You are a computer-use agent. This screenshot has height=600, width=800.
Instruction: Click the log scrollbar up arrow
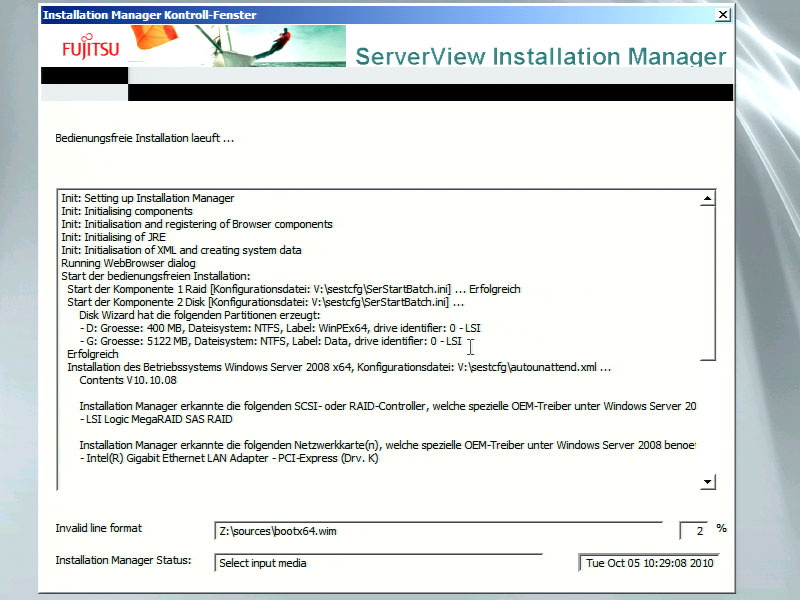(707, 198)
